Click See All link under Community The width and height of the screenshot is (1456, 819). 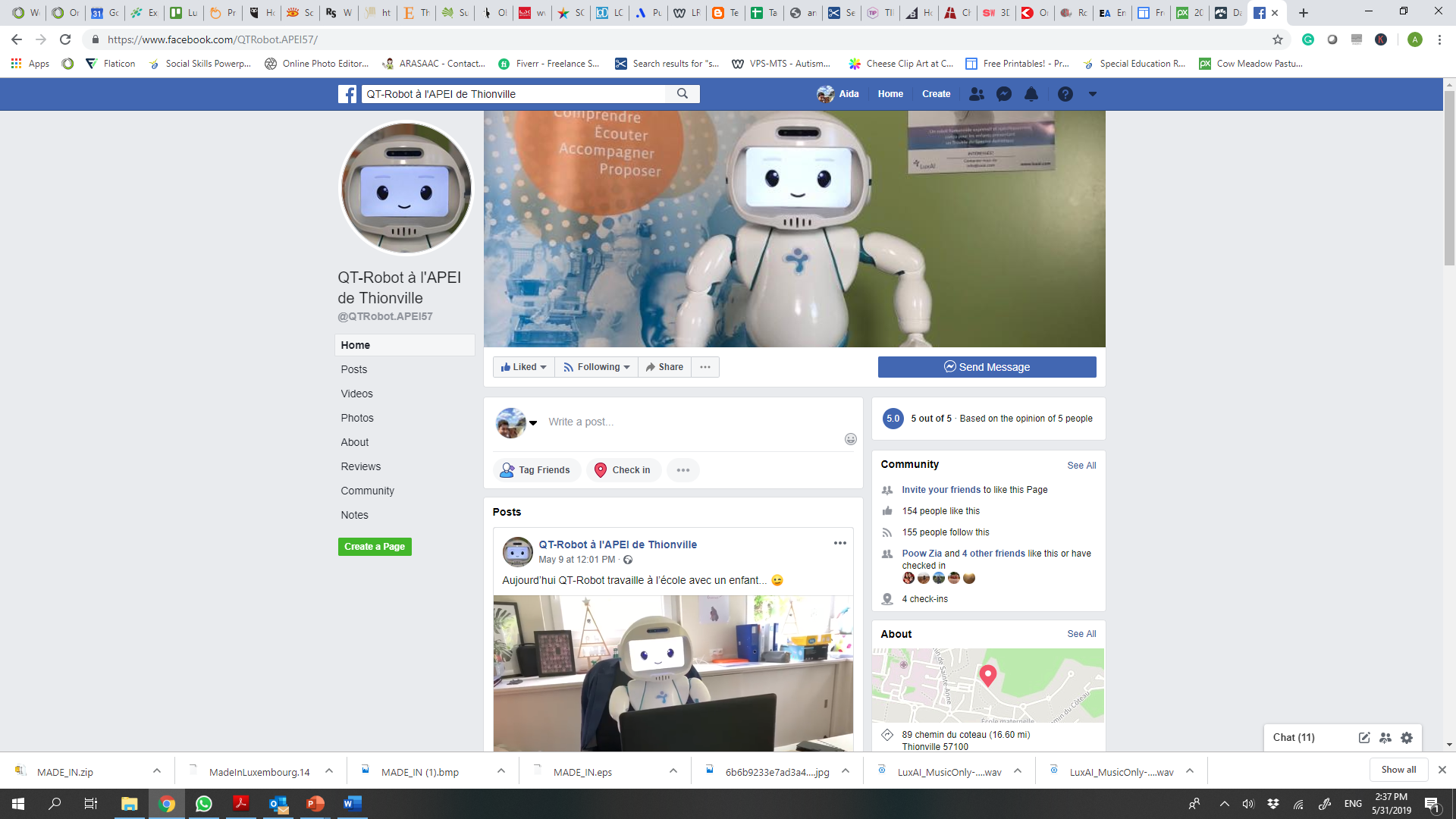1081,466
